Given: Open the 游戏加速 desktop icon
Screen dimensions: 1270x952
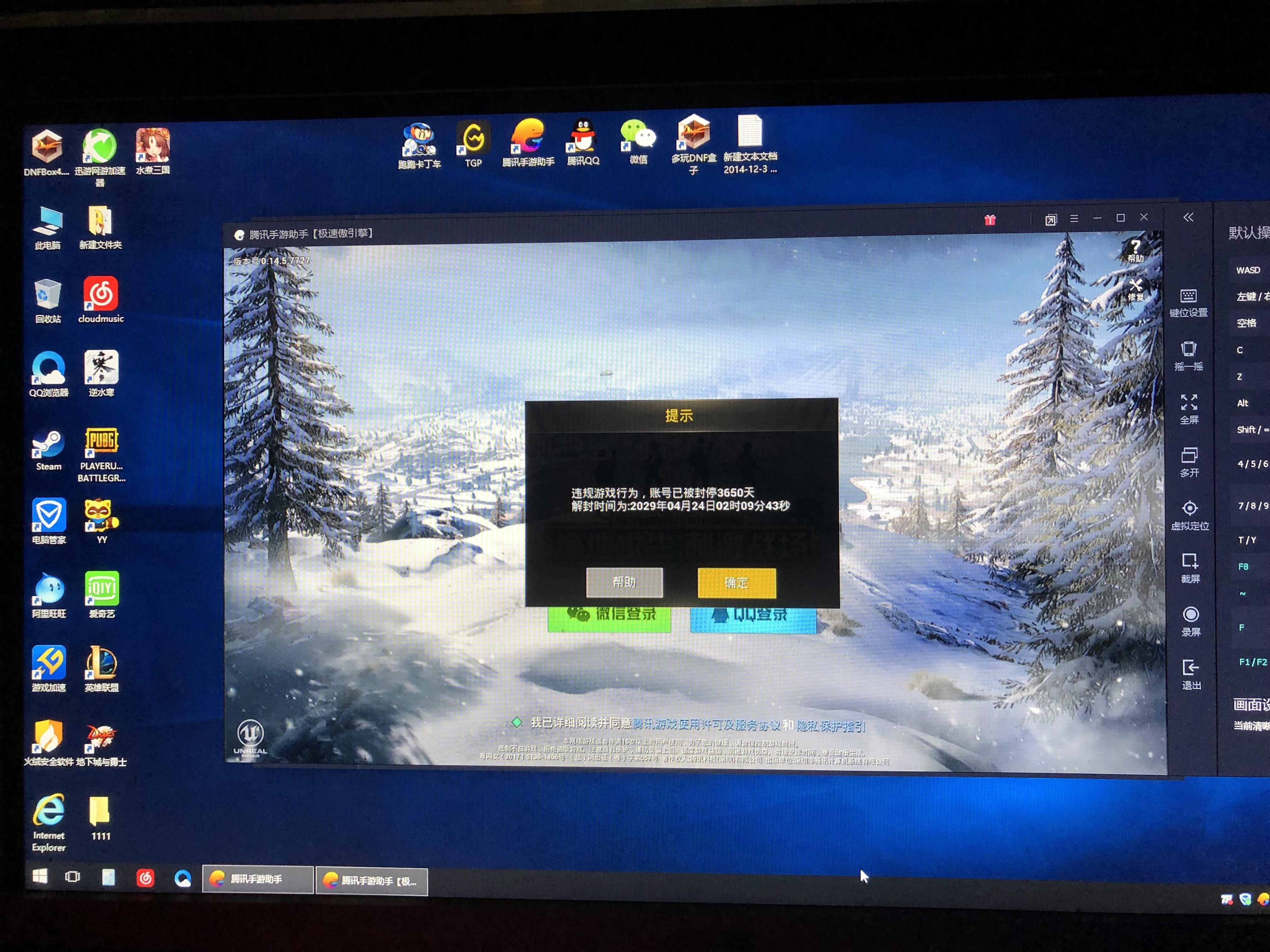Looking at the screenshot, I should (49, 669).
